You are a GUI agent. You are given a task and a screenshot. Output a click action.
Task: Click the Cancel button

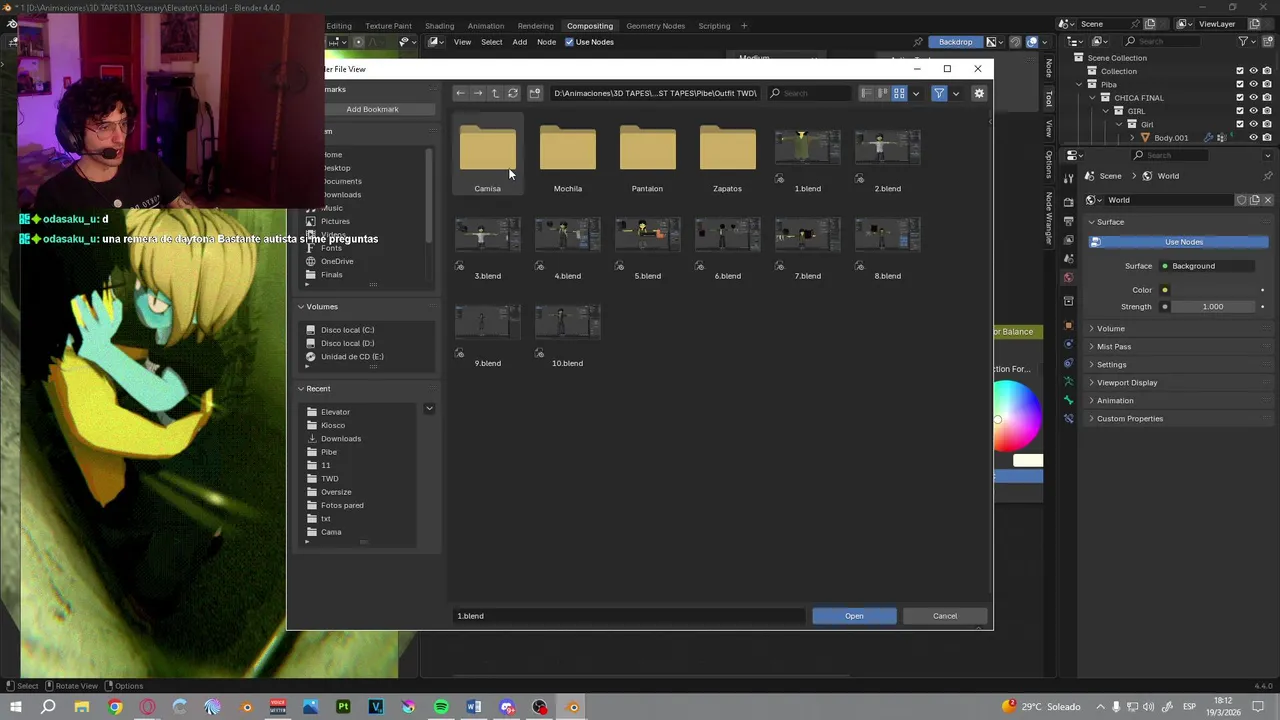[945, 616]
